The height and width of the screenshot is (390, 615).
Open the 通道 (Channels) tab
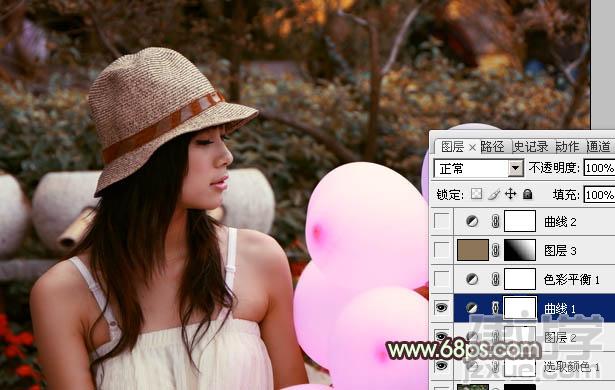click(x=599, y=147)
